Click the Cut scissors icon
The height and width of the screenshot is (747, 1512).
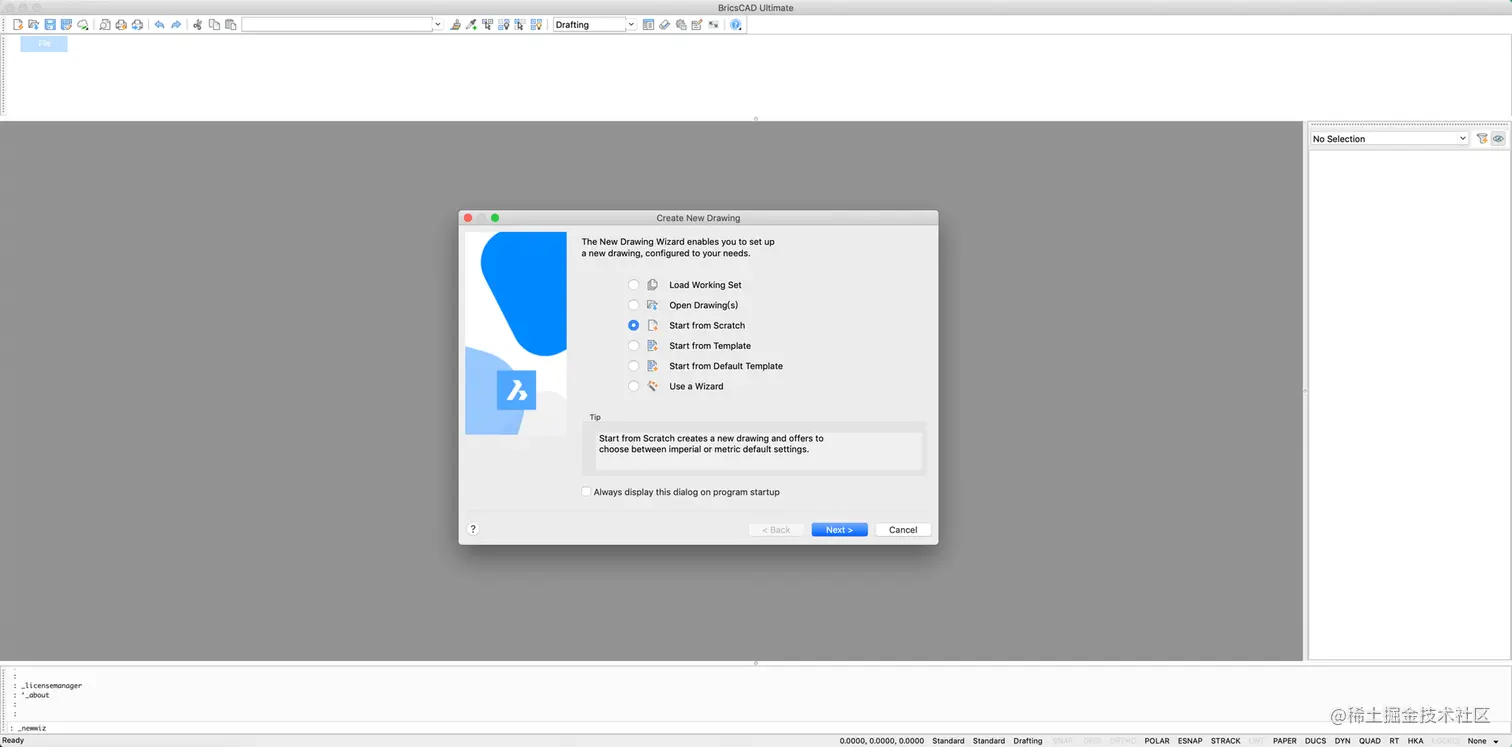(x=197, y=24)
